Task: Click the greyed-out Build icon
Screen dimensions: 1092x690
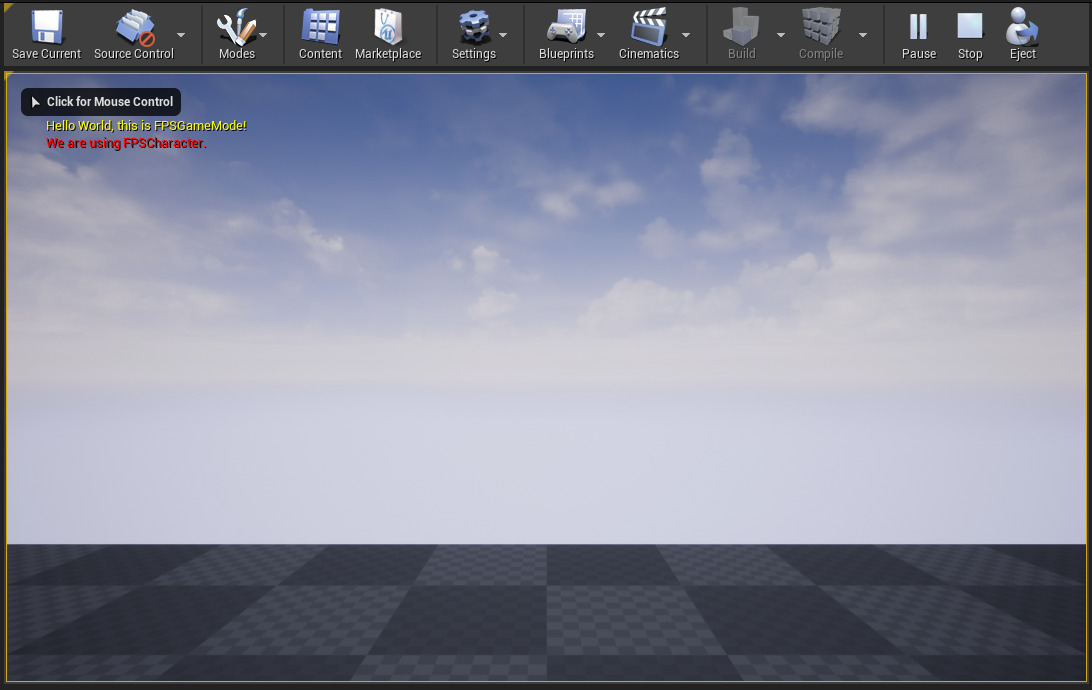Action: tap(741, 28)
